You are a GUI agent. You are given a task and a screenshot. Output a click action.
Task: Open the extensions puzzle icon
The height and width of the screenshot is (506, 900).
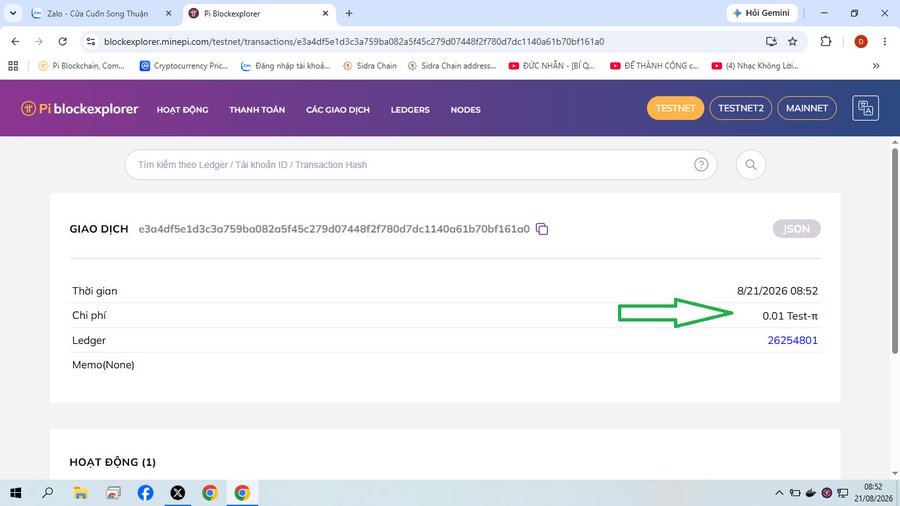tap(825, 41)
